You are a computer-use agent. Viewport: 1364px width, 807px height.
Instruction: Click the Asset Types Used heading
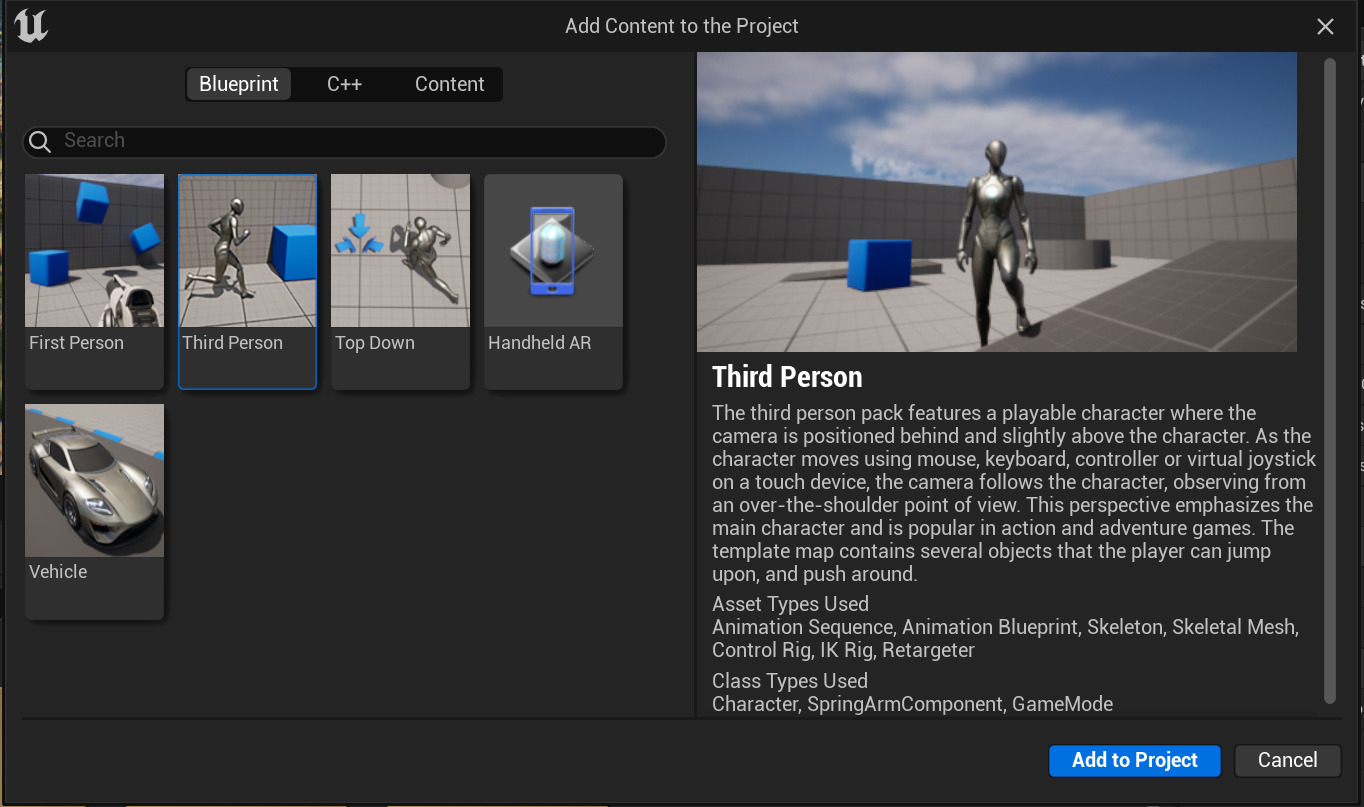(x=790, y=604)
